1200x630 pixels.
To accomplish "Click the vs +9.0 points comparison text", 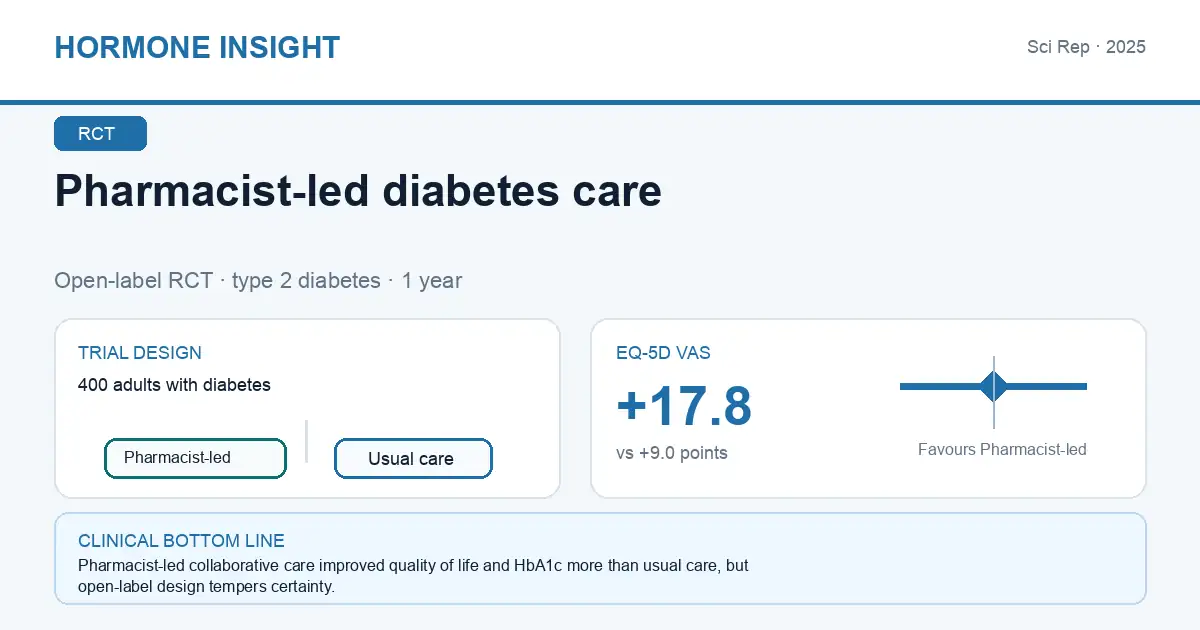I will (672, 453).
